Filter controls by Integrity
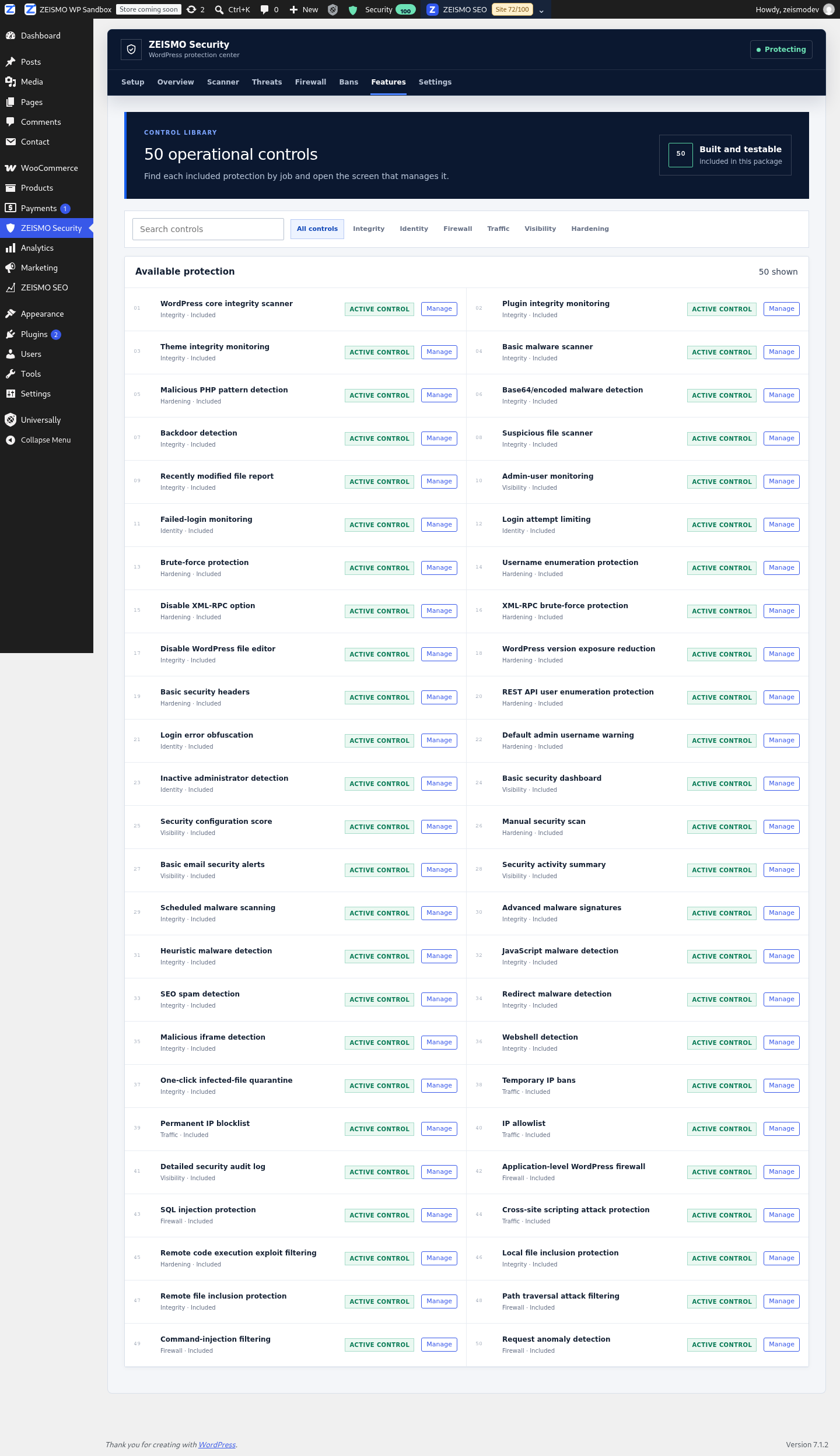Screen dimensions: 840x1456 [x=369, y=229]
